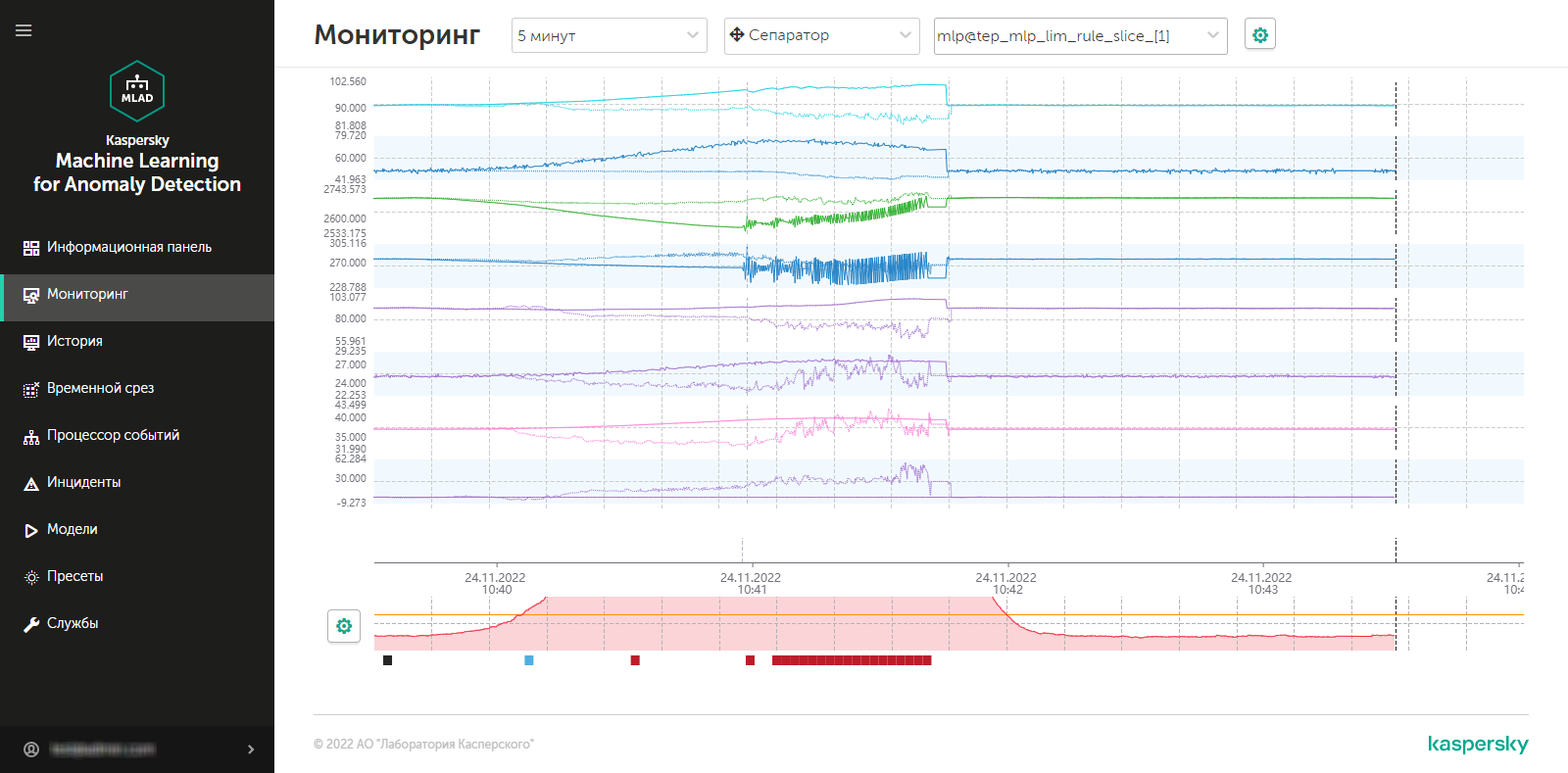This screenshot has width=1568, height=773.
Task: Click the black marker at timeline start
Action: [388, 660]
